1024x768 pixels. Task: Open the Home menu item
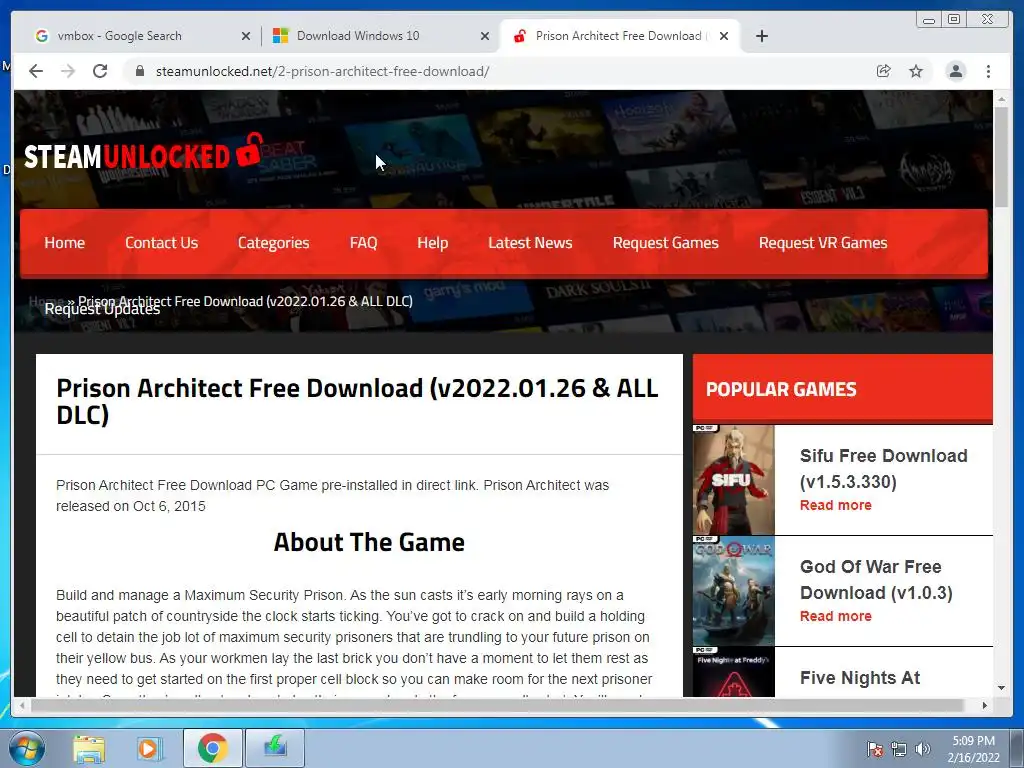pos(65,243)
